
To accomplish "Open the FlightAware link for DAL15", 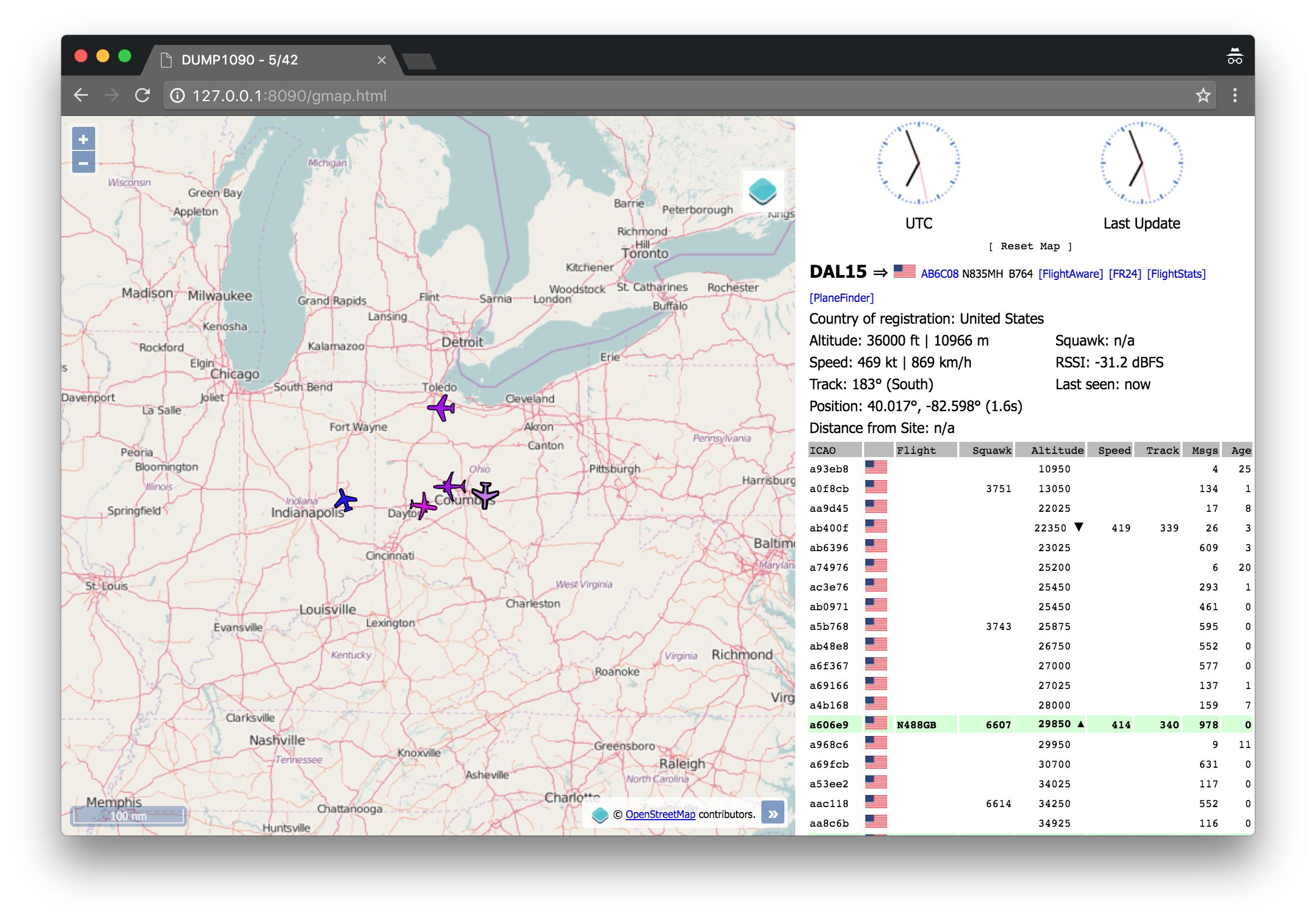I will tap(1070, 274).
